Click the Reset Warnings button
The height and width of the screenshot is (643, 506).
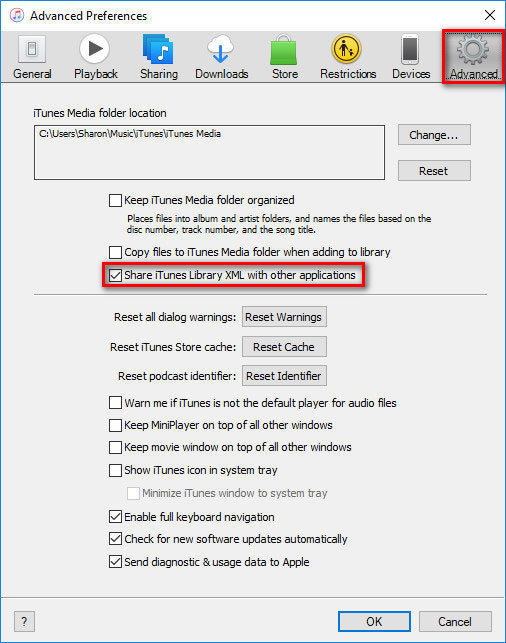(x=284, y=317)
